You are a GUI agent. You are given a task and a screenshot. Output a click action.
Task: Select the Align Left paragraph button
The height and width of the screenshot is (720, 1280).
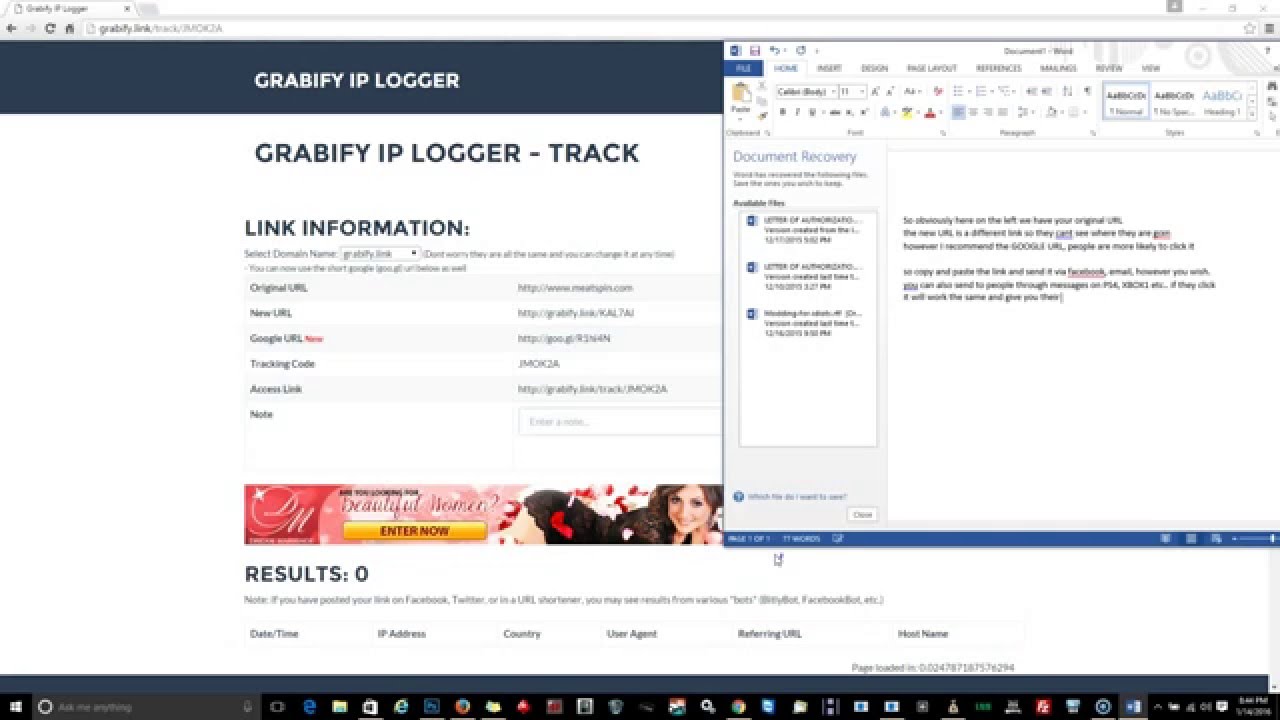click(x=957, y=112)
